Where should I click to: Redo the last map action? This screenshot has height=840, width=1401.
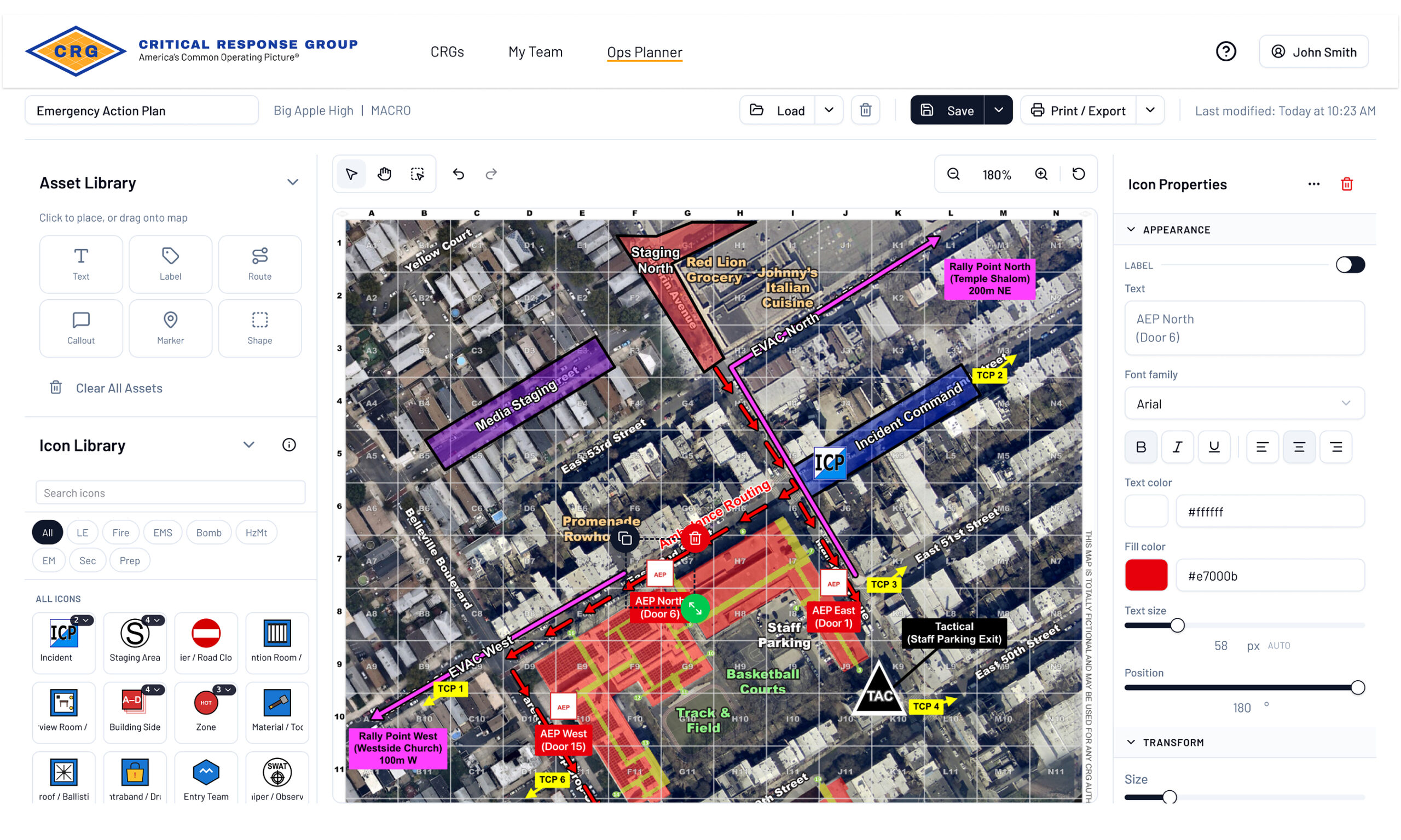491,175
